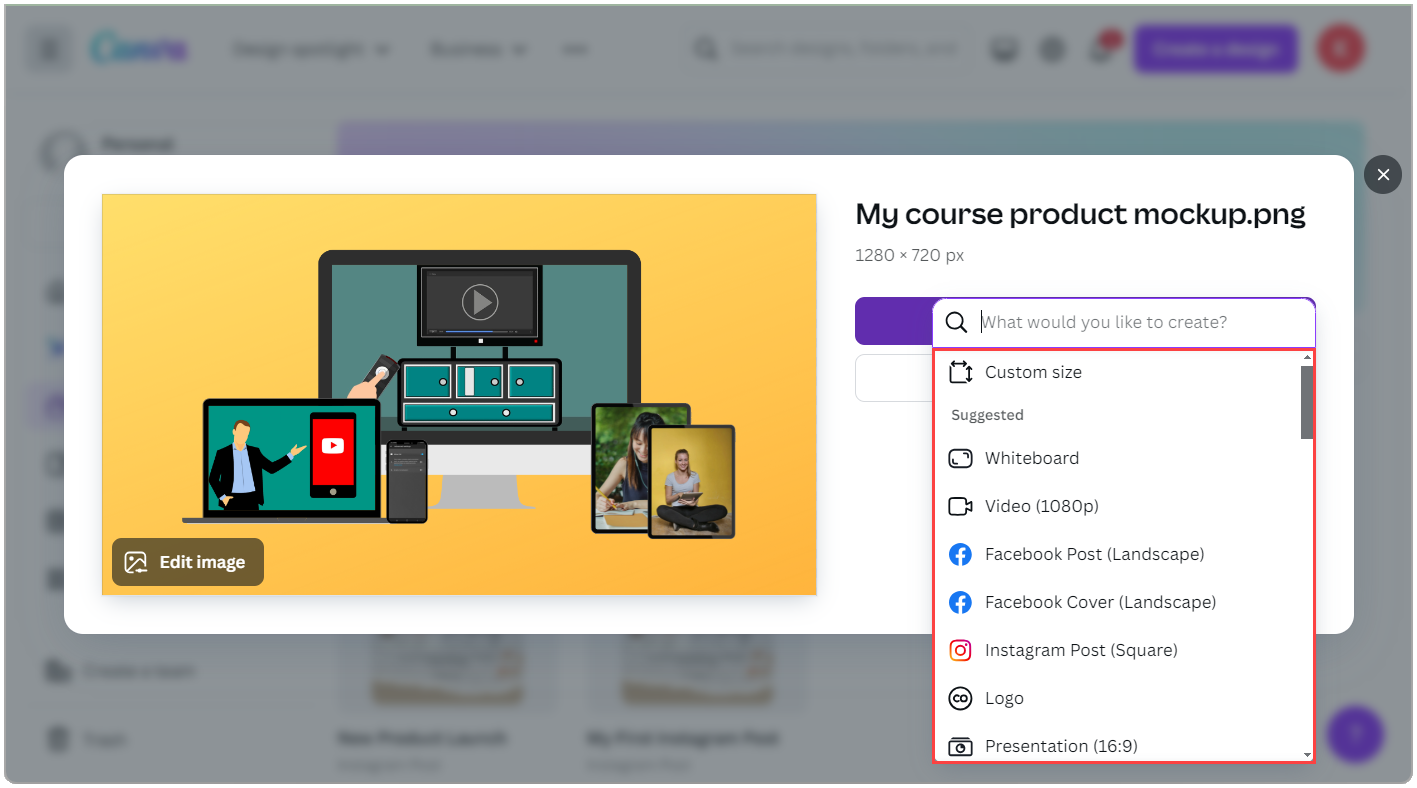The width and height of the screenshot is (1417, 788).
Task: Select the Logo option icon
Action: tap(960, 698)
